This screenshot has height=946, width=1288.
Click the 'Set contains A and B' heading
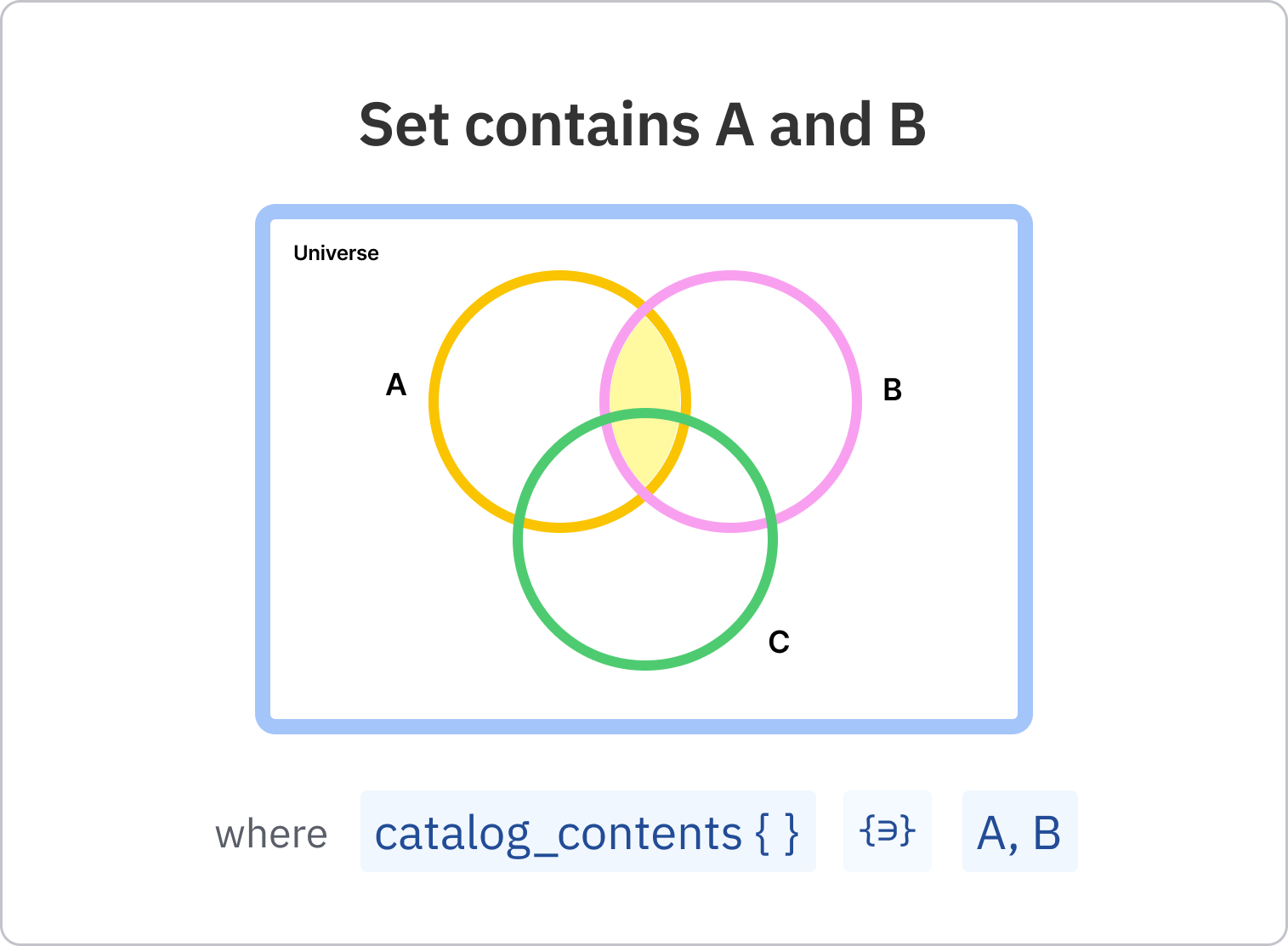(x=643, y=125)
